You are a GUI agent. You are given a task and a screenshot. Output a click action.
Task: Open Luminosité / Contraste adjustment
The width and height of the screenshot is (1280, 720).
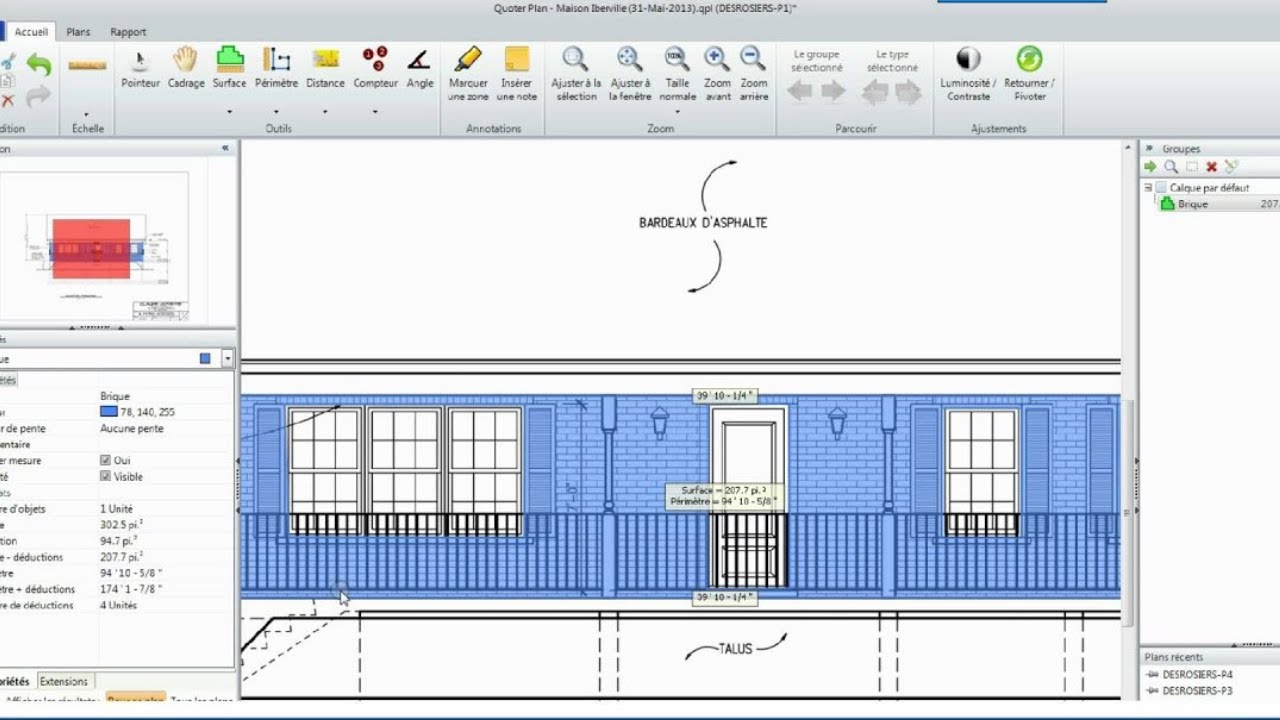coord(968,73)
